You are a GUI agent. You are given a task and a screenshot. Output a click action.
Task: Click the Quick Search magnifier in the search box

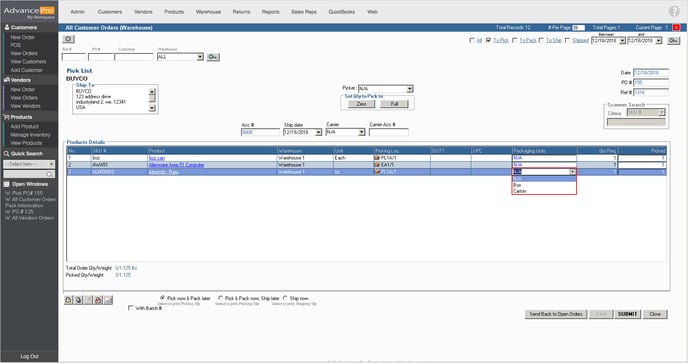(x=50, y=174)
